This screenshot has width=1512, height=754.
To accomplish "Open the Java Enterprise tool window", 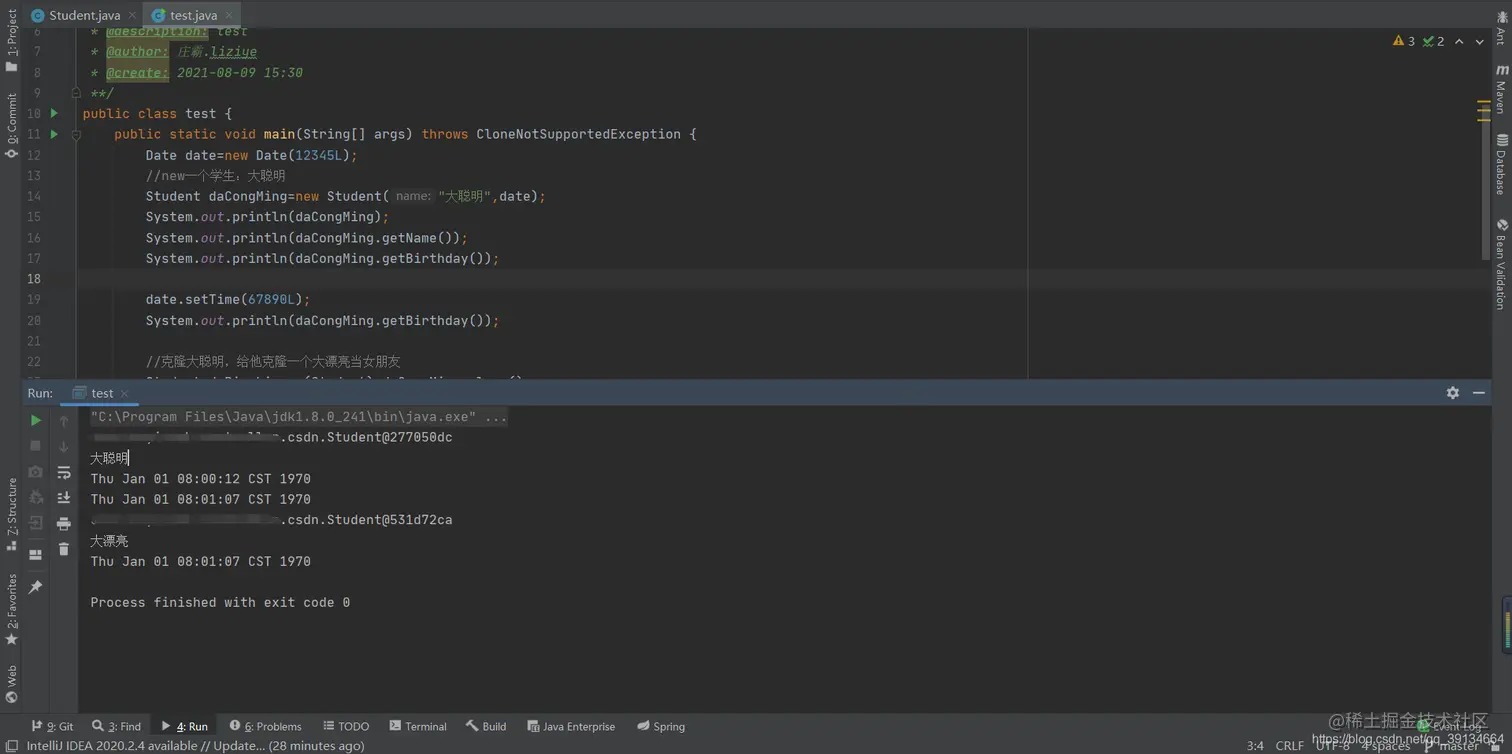I will point(571,726).
